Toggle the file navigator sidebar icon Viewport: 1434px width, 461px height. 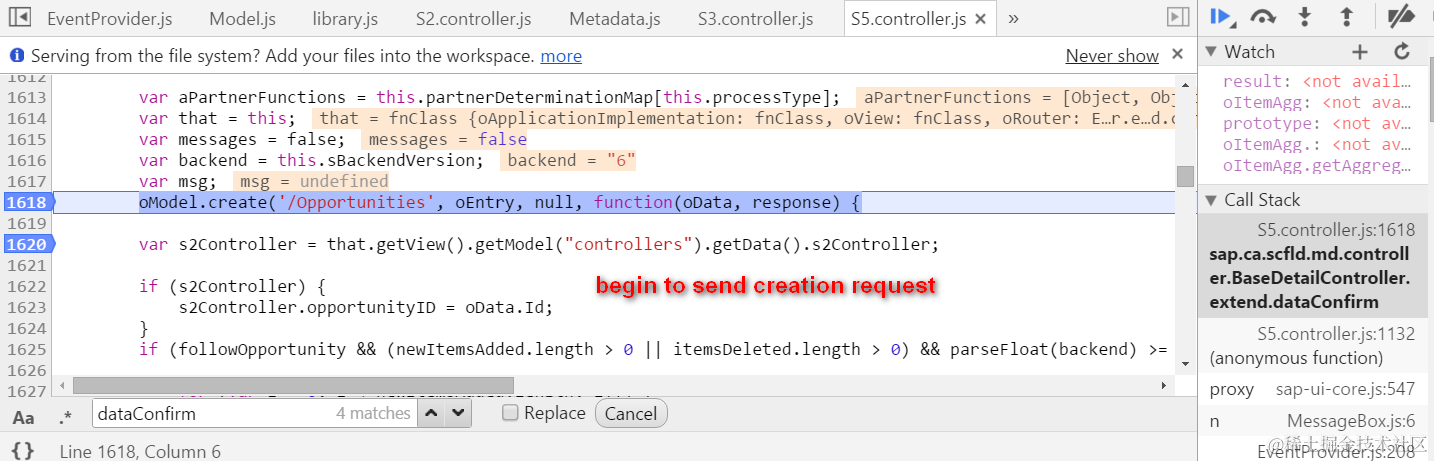19,18
